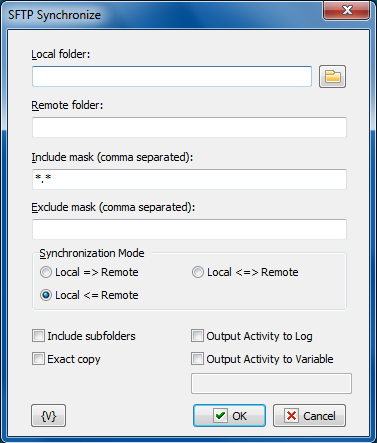377x443 pixels.
Task: Click the Include mask field containing *.*
Action: (189, 179)
